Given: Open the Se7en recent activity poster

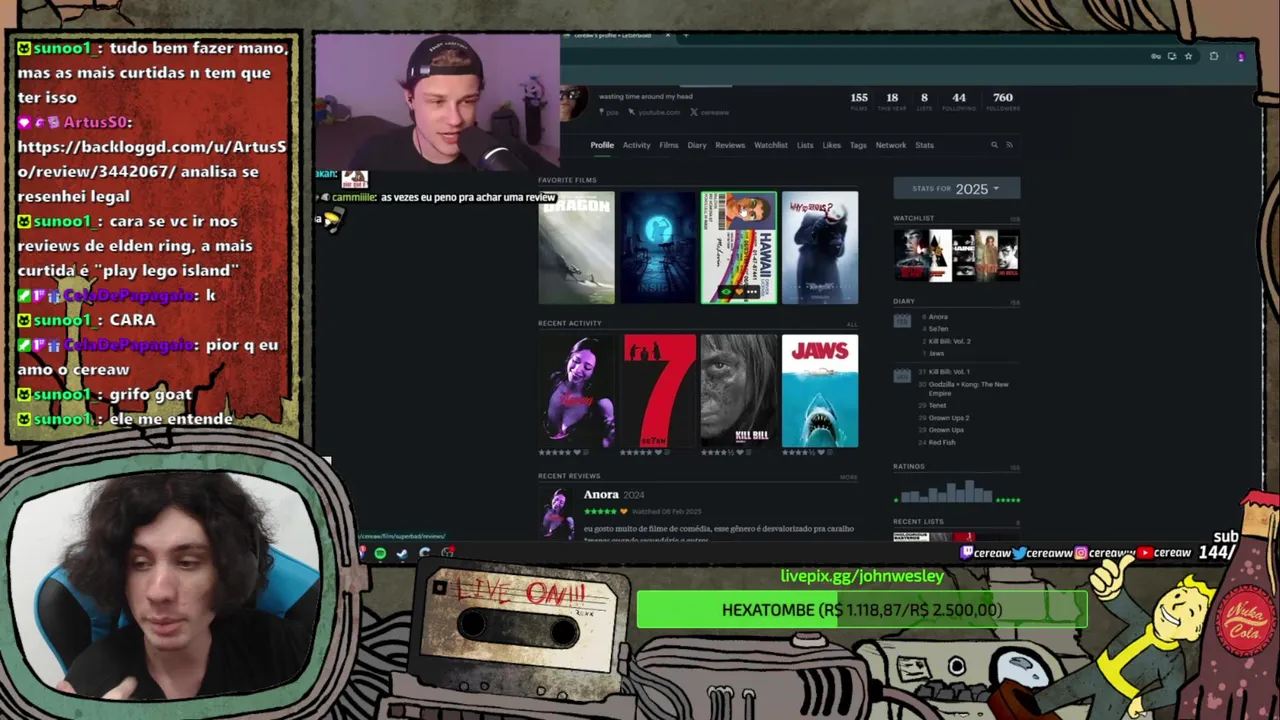Looking at the screenshot, I should (659, 390).
